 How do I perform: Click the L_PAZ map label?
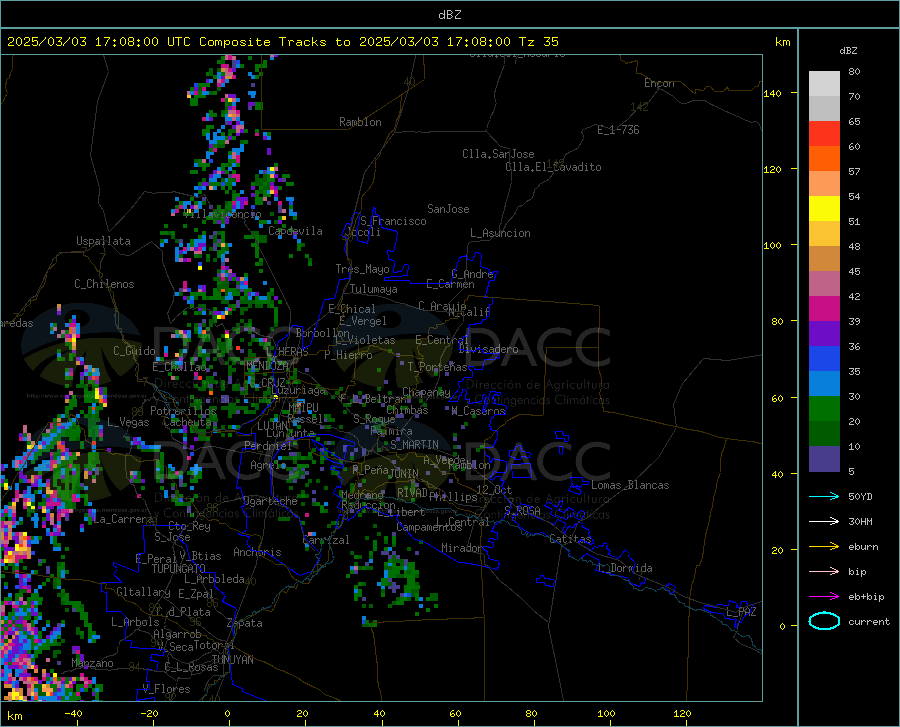tap(741, 612)
